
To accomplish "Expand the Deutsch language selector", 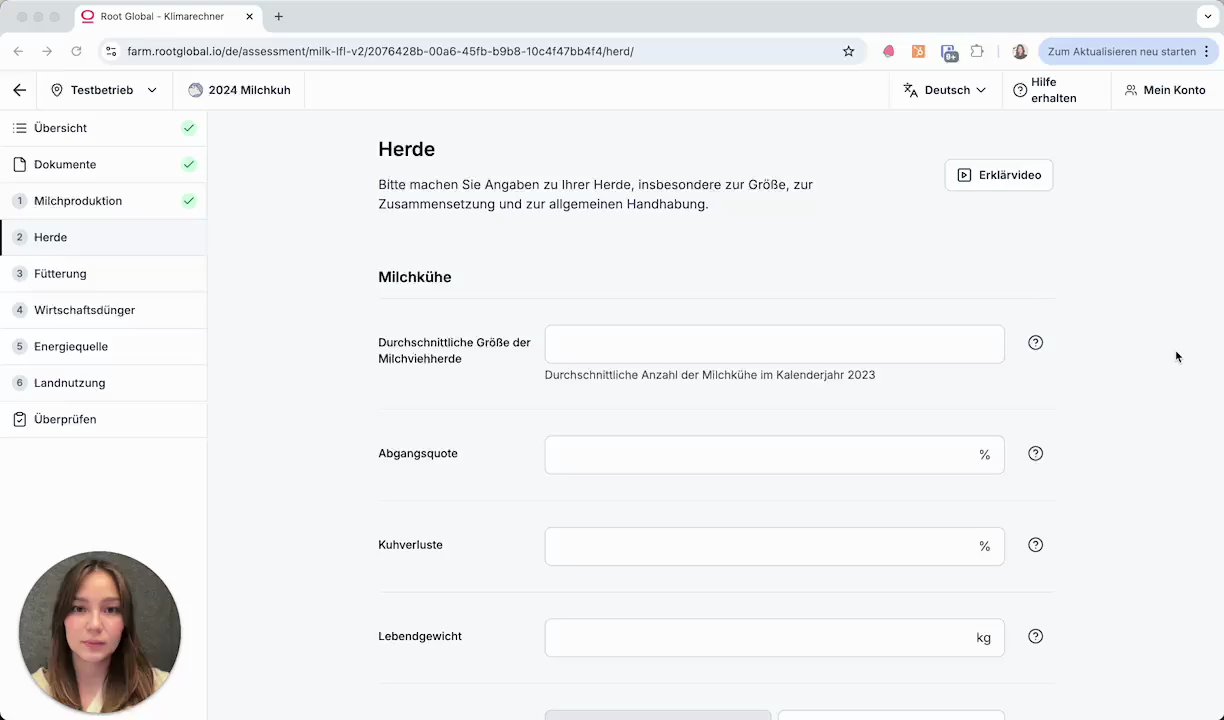I will pyautogui.click(x=944, y=90).
